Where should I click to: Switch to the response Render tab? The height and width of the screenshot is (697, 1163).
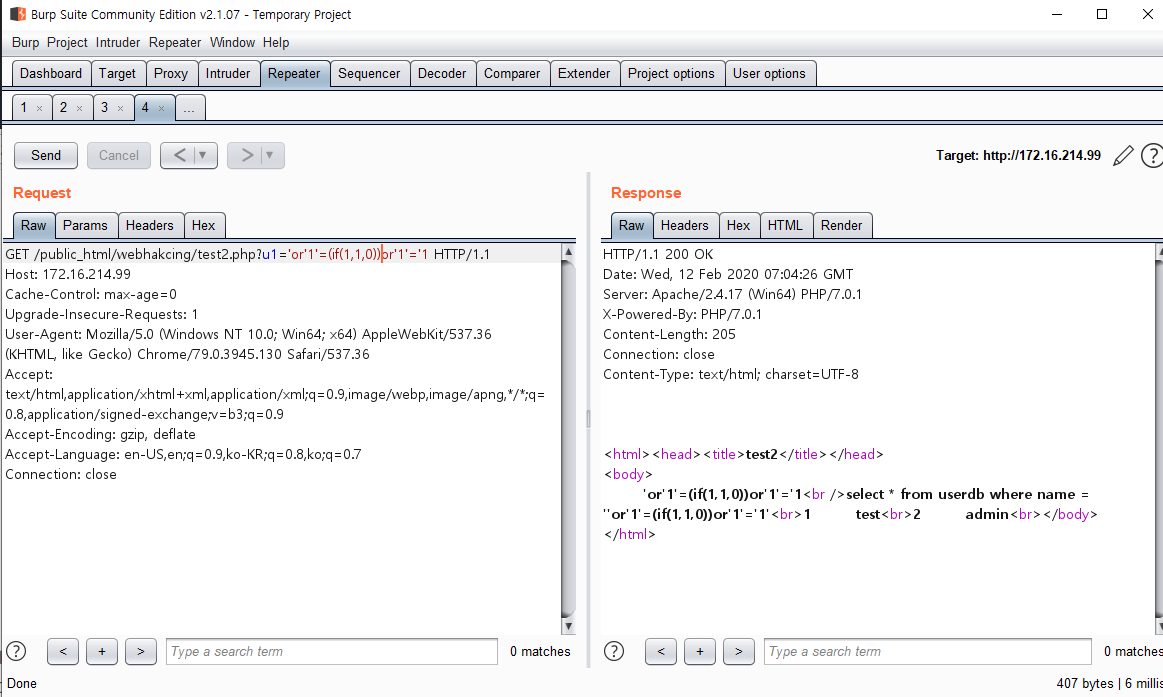point(841,225)
